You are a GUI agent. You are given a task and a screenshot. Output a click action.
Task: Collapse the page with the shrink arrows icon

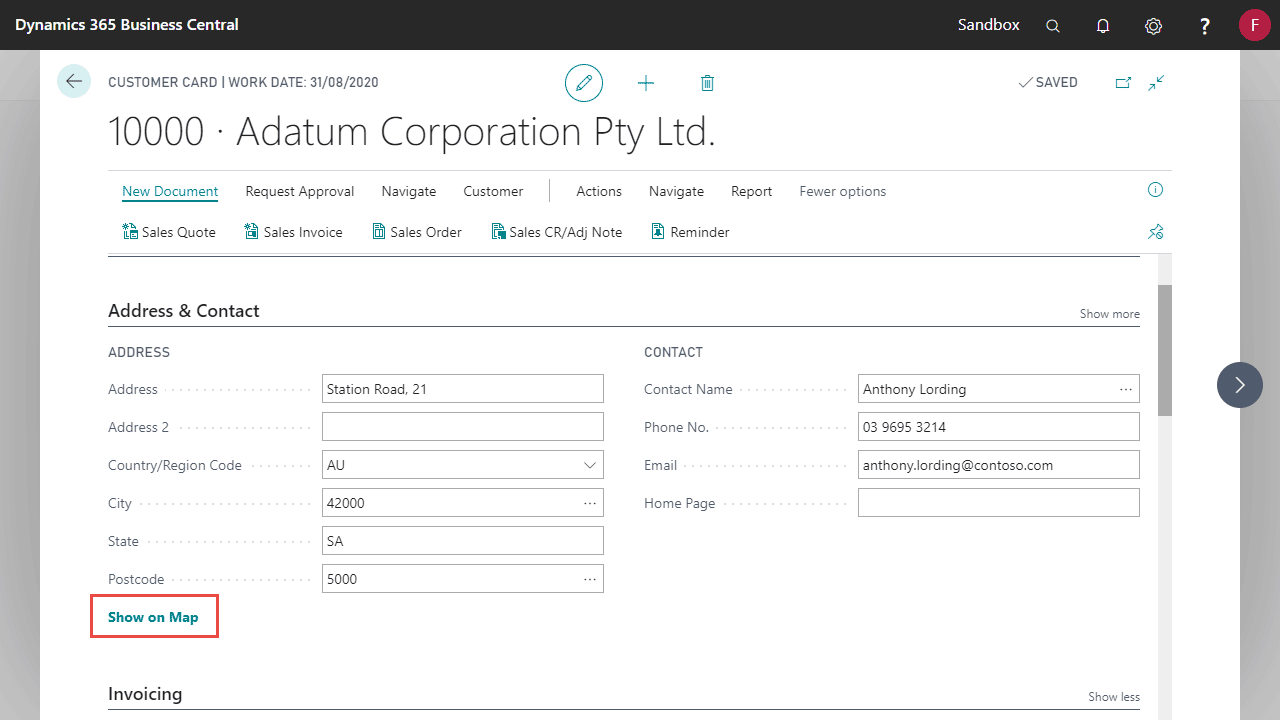click(x=1157, y=83)
